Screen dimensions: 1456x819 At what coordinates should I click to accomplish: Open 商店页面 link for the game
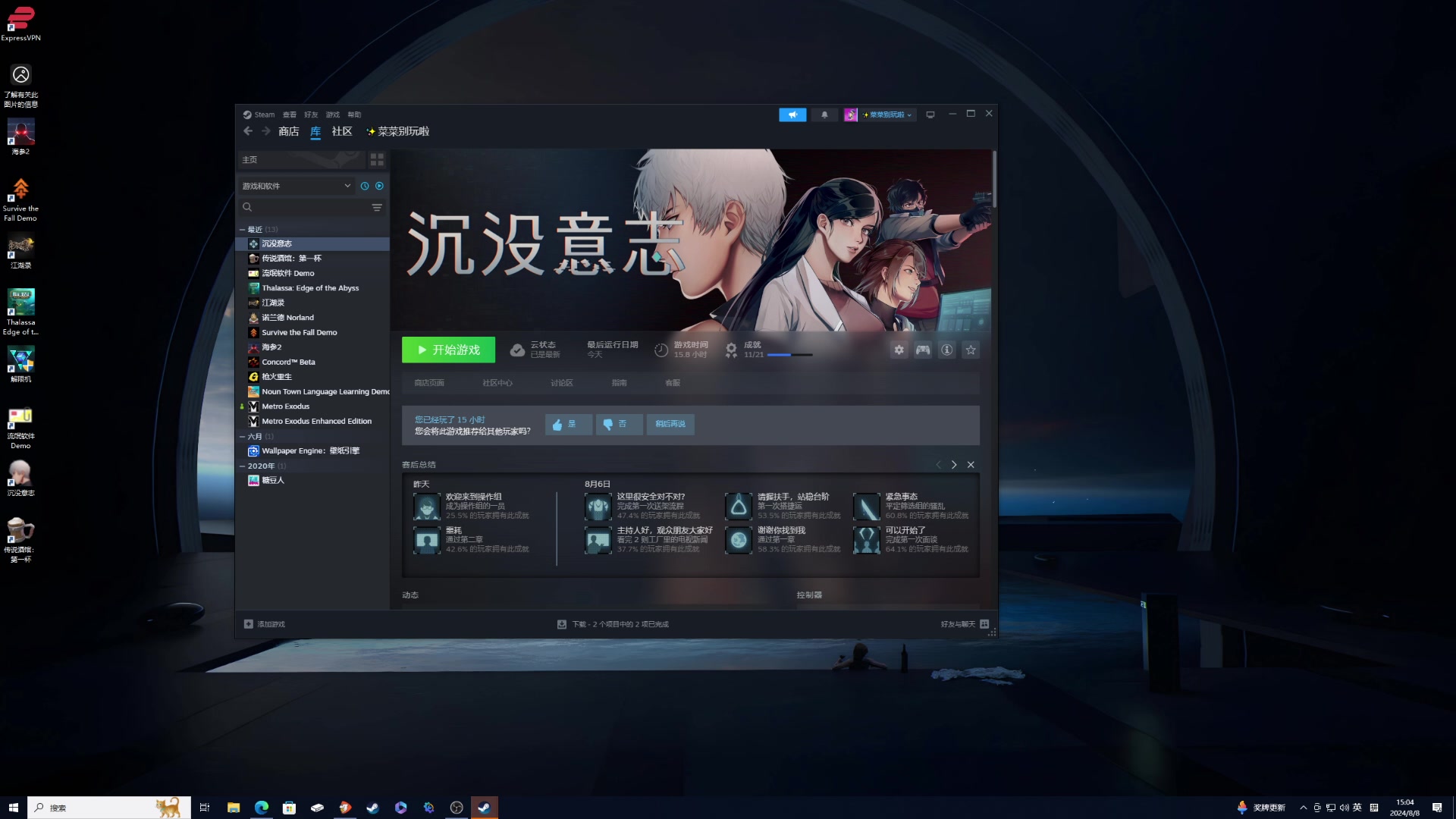[x=429, y=383]
